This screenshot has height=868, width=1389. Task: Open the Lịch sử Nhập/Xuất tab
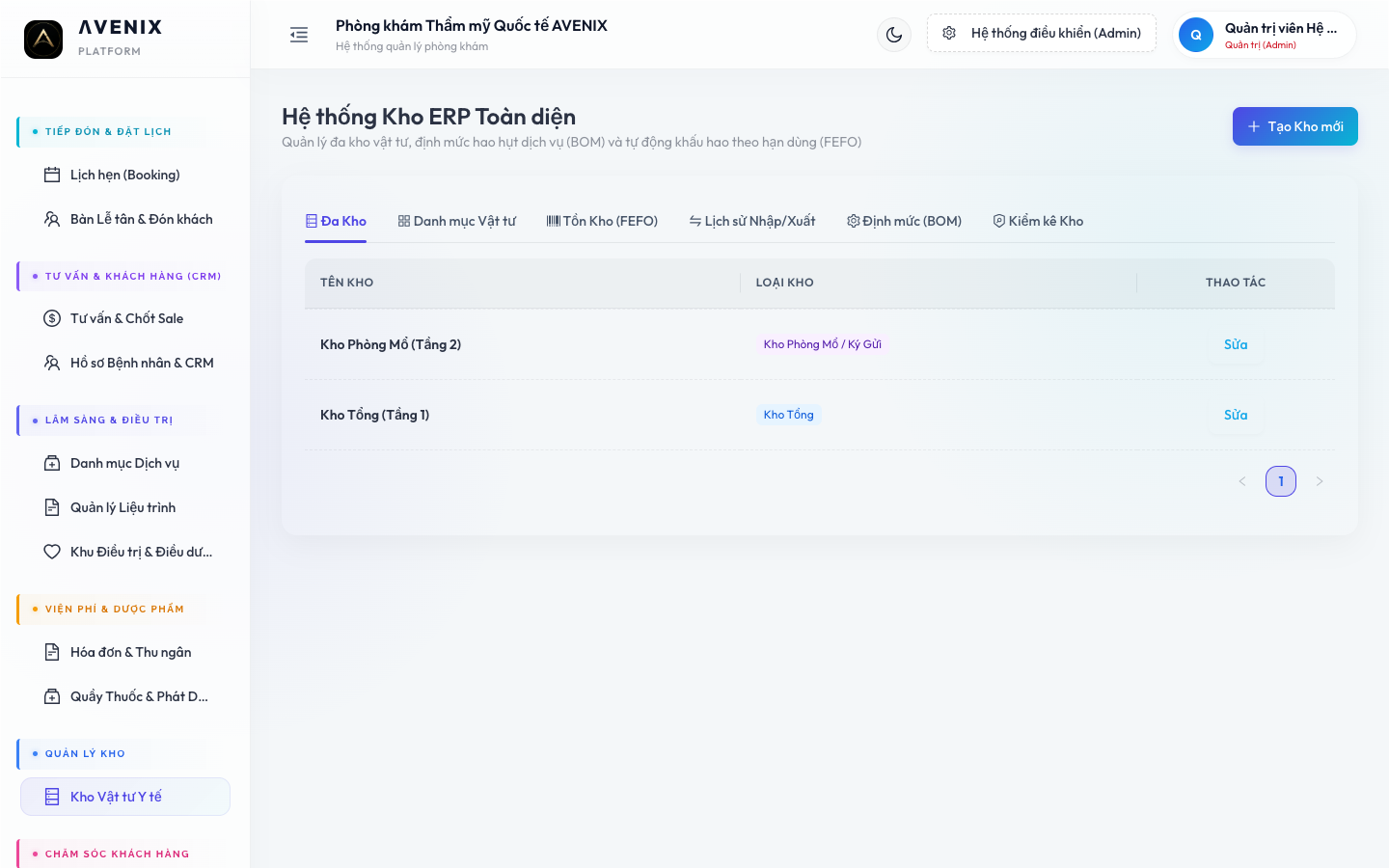coord(752,221)
